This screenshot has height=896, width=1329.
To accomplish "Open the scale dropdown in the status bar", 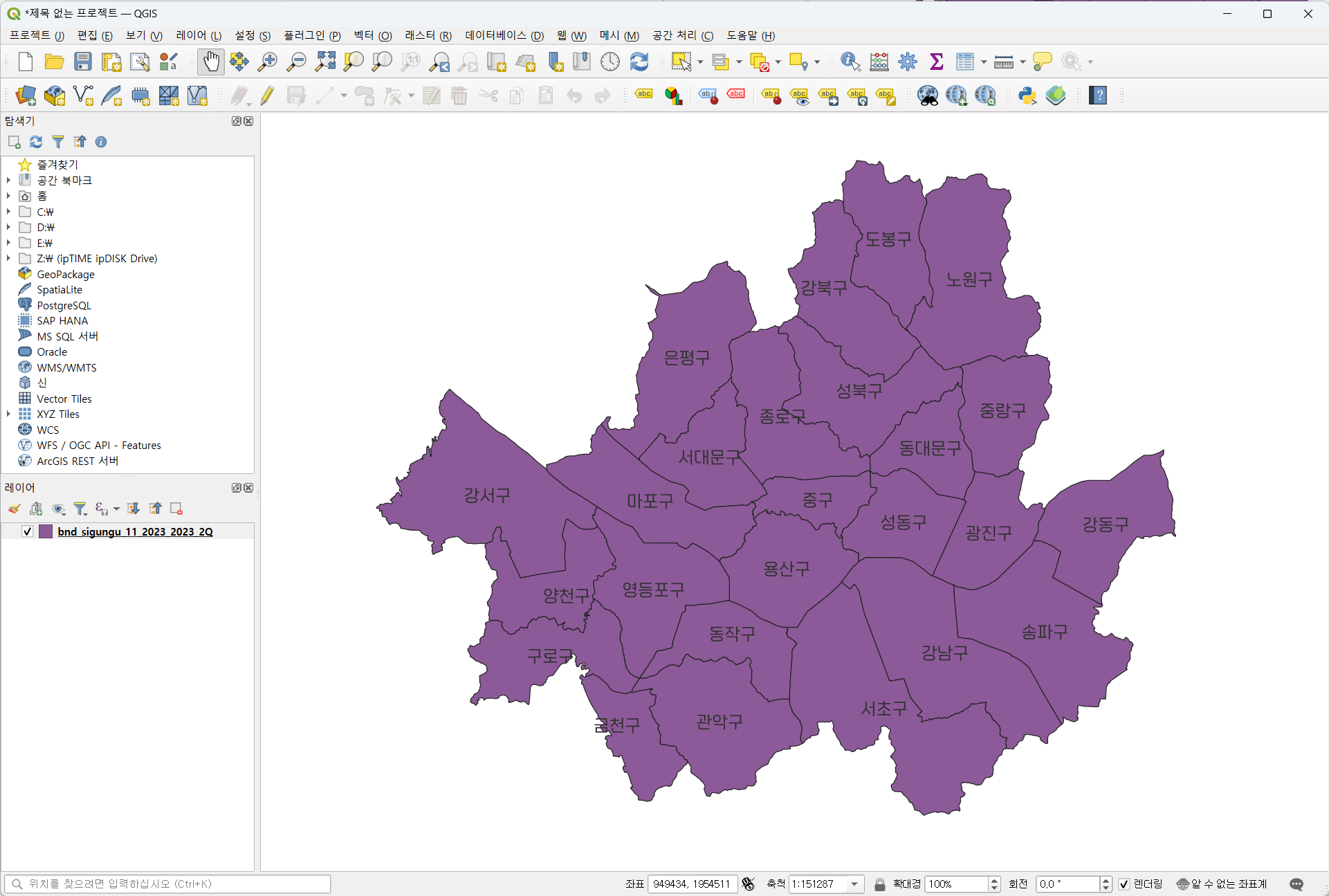I will pyautogui.click(x=854, y=884).
